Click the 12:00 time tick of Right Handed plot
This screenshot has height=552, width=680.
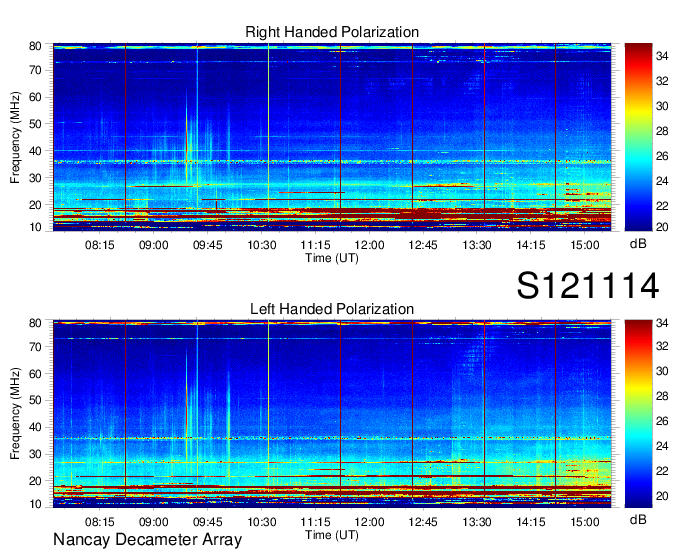pyautogui.click(x=369, y=245)
